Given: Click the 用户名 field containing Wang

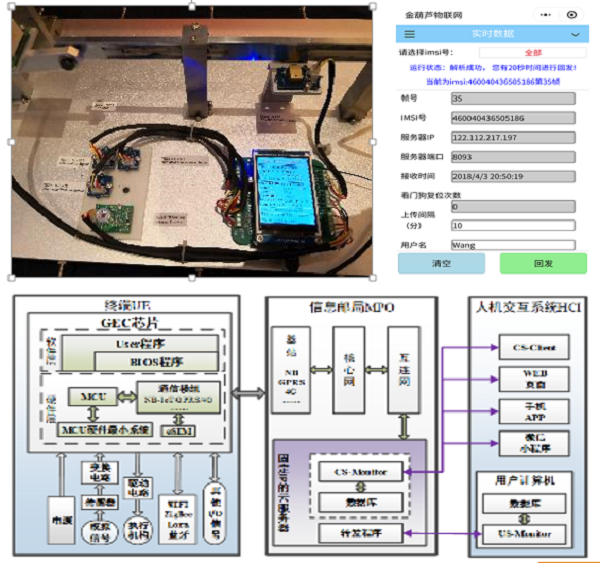Looking at the screenshot, I should click(512, 244).
